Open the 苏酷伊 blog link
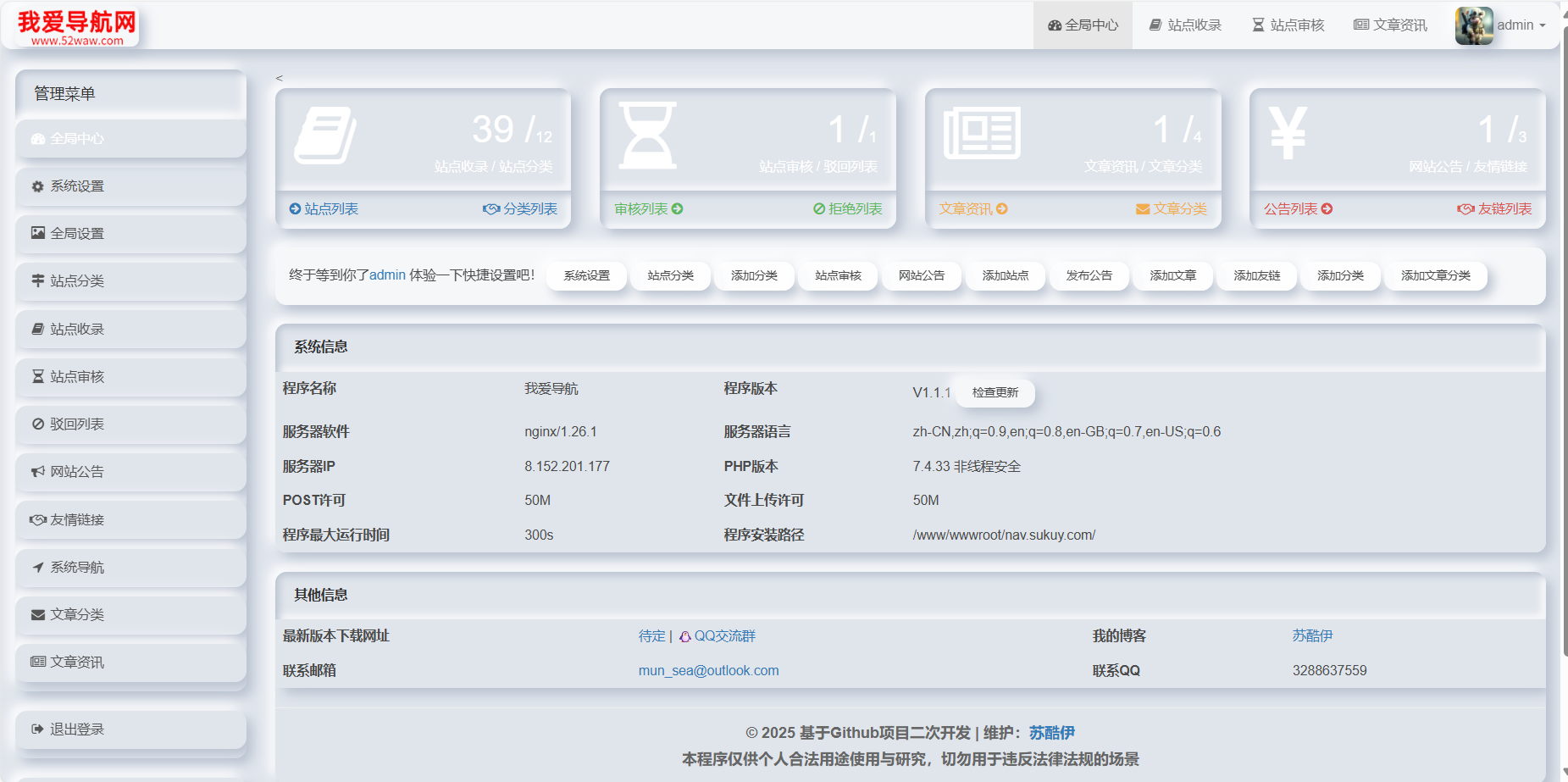Image resolution: width=1568 pixels, height=782 pixels. (1313, 635)
